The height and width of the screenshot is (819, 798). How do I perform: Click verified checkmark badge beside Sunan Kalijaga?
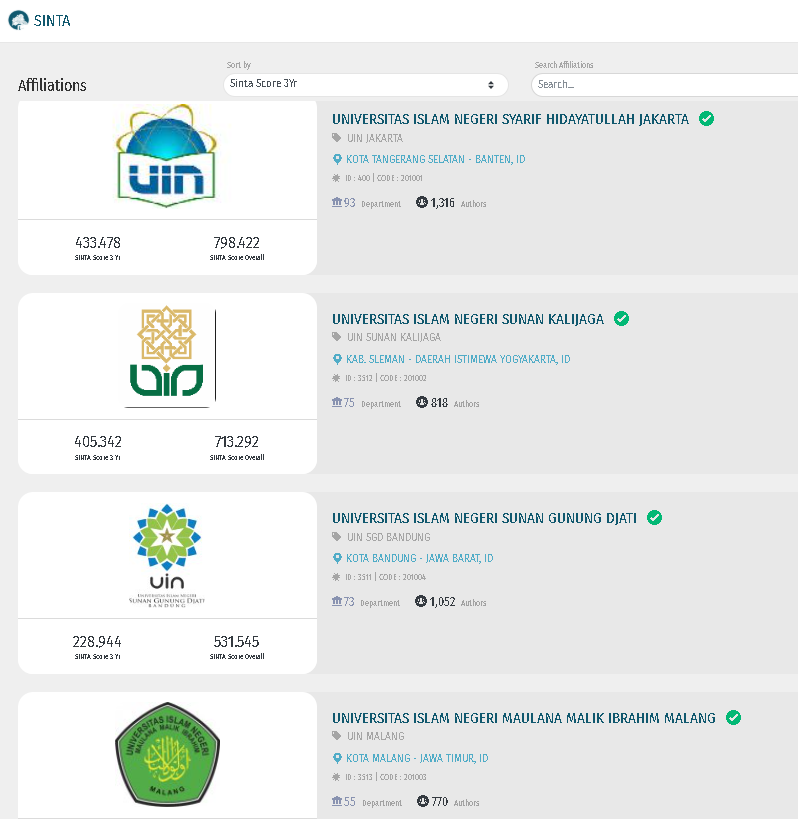tap(621, 319)
